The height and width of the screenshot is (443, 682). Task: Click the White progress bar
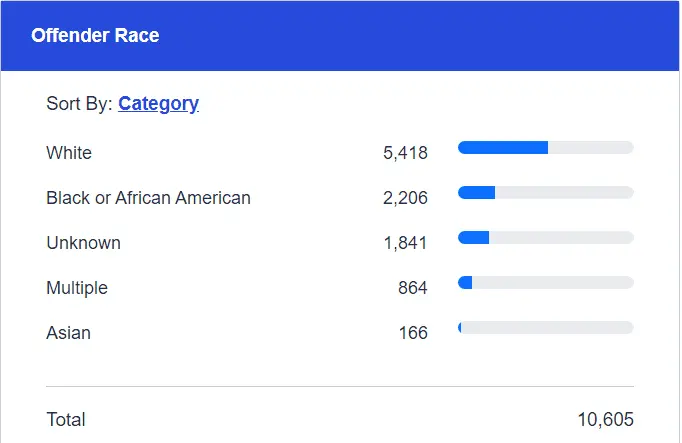pos(545,148)
